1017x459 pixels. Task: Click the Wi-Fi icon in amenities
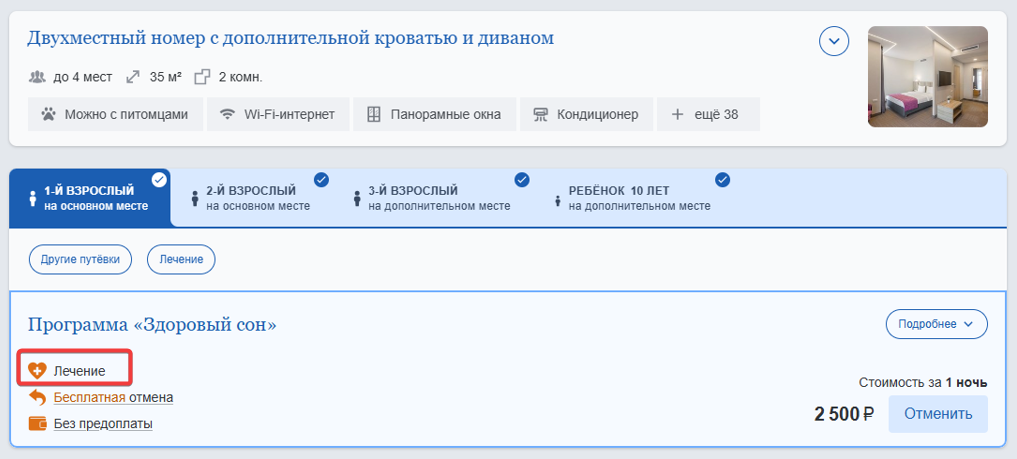(x=227, y=115)
